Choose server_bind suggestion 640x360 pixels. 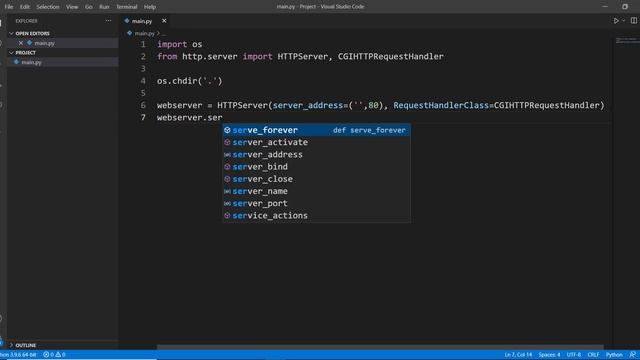click(316, 167)
